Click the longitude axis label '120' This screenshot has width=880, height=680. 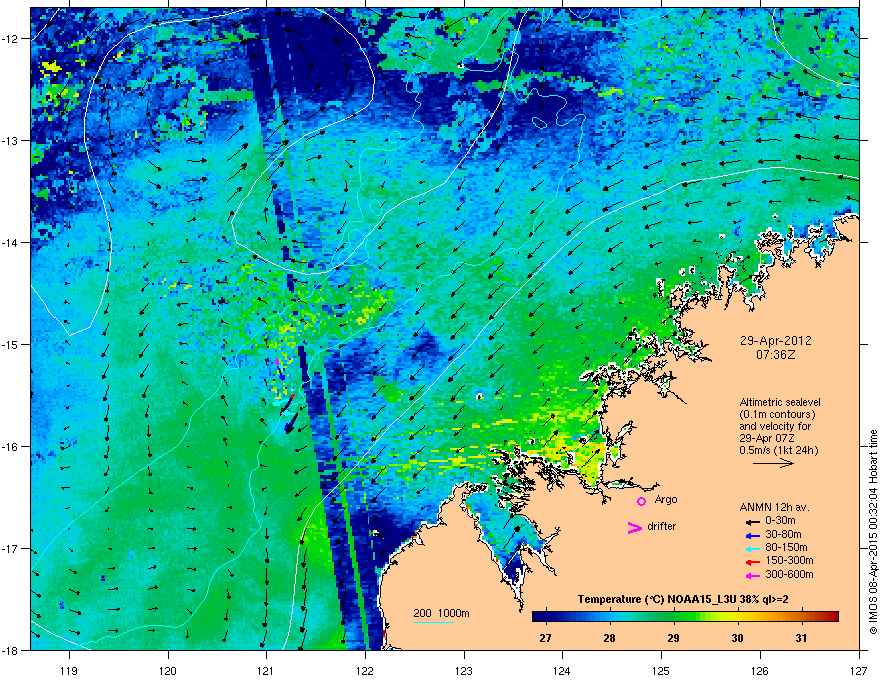click(x=168, y=670)
